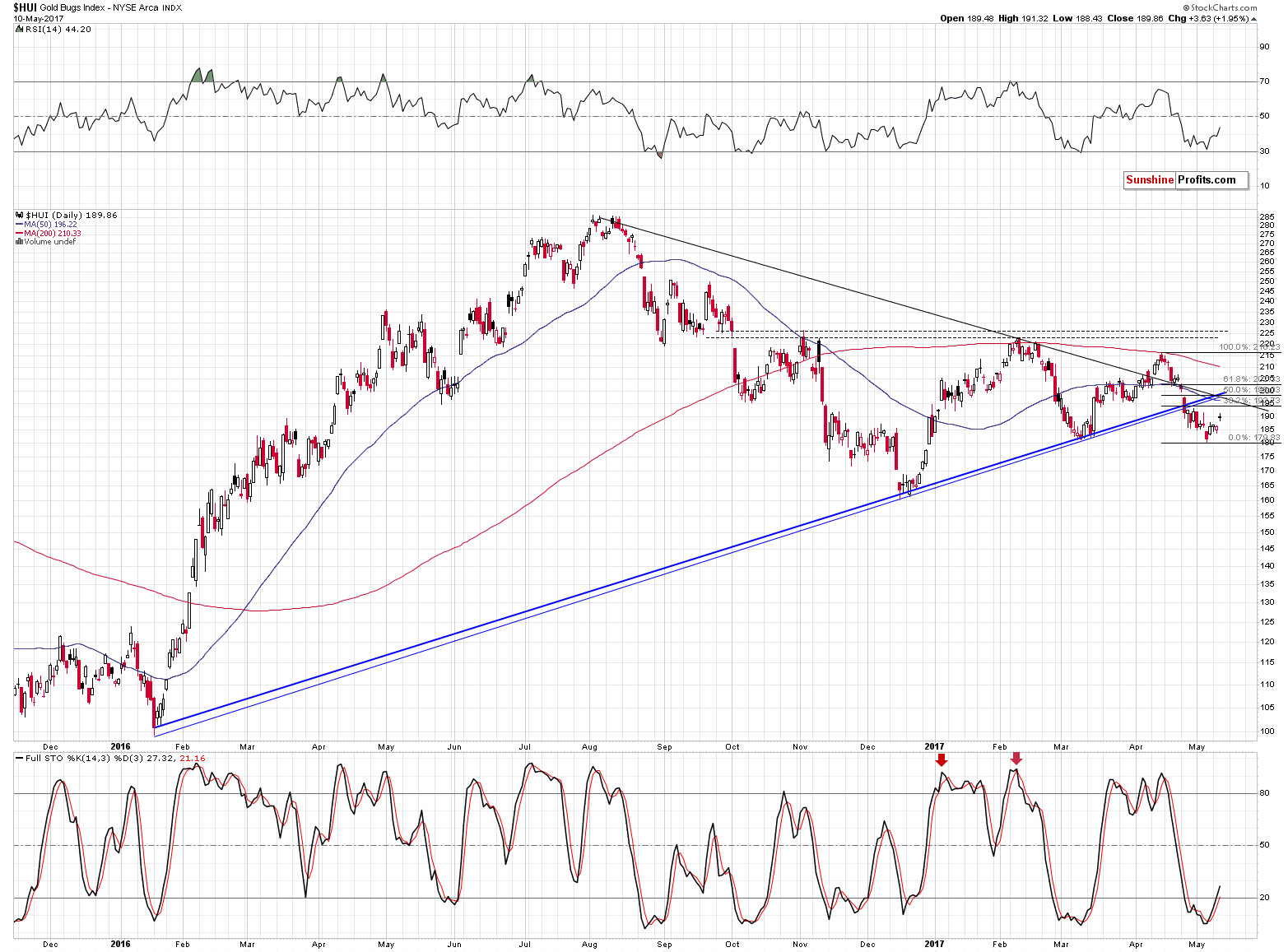
Task: Click the Aug month label under the price panel
Action: (x=589, y=747)
